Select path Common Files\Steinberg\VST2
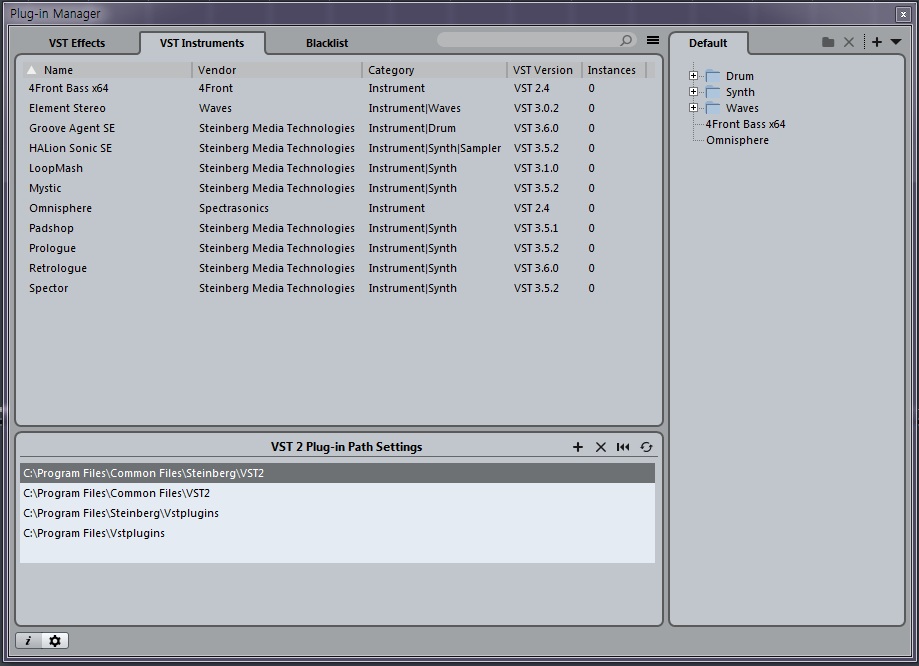 coord(338,473)
